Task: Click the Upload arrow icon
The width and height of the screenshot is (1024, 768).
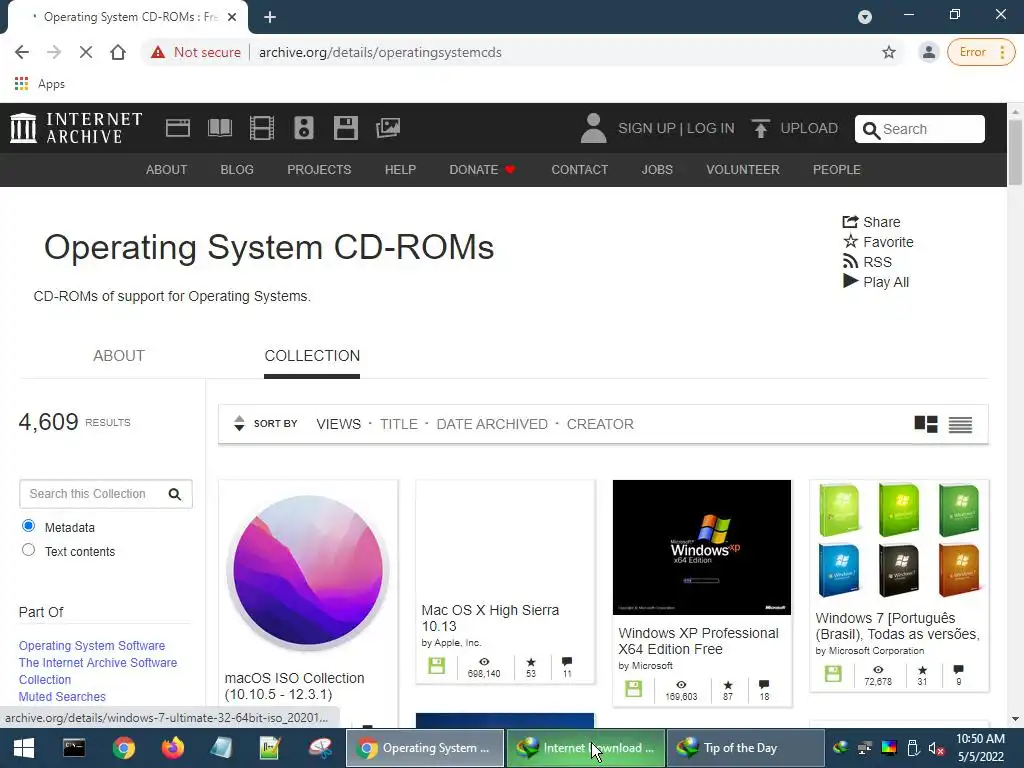Action: (x=760, y=128)
